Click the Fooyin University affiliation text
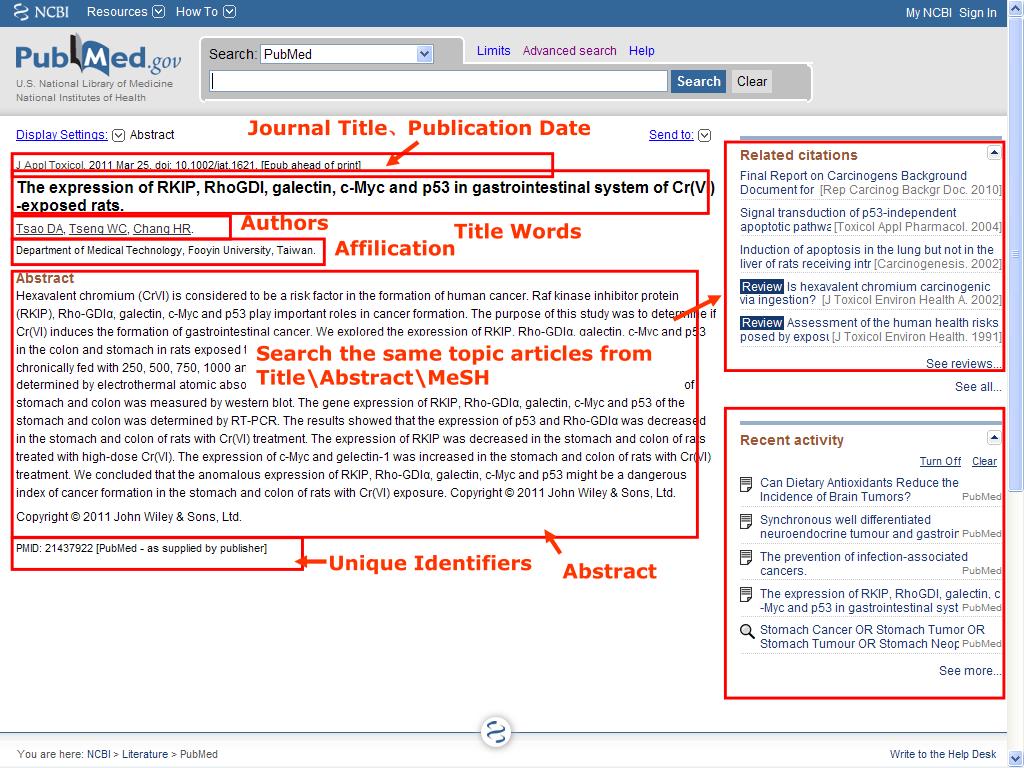Image resolution: width=1024 pixels, height=768 pixels. pos(166,250)
